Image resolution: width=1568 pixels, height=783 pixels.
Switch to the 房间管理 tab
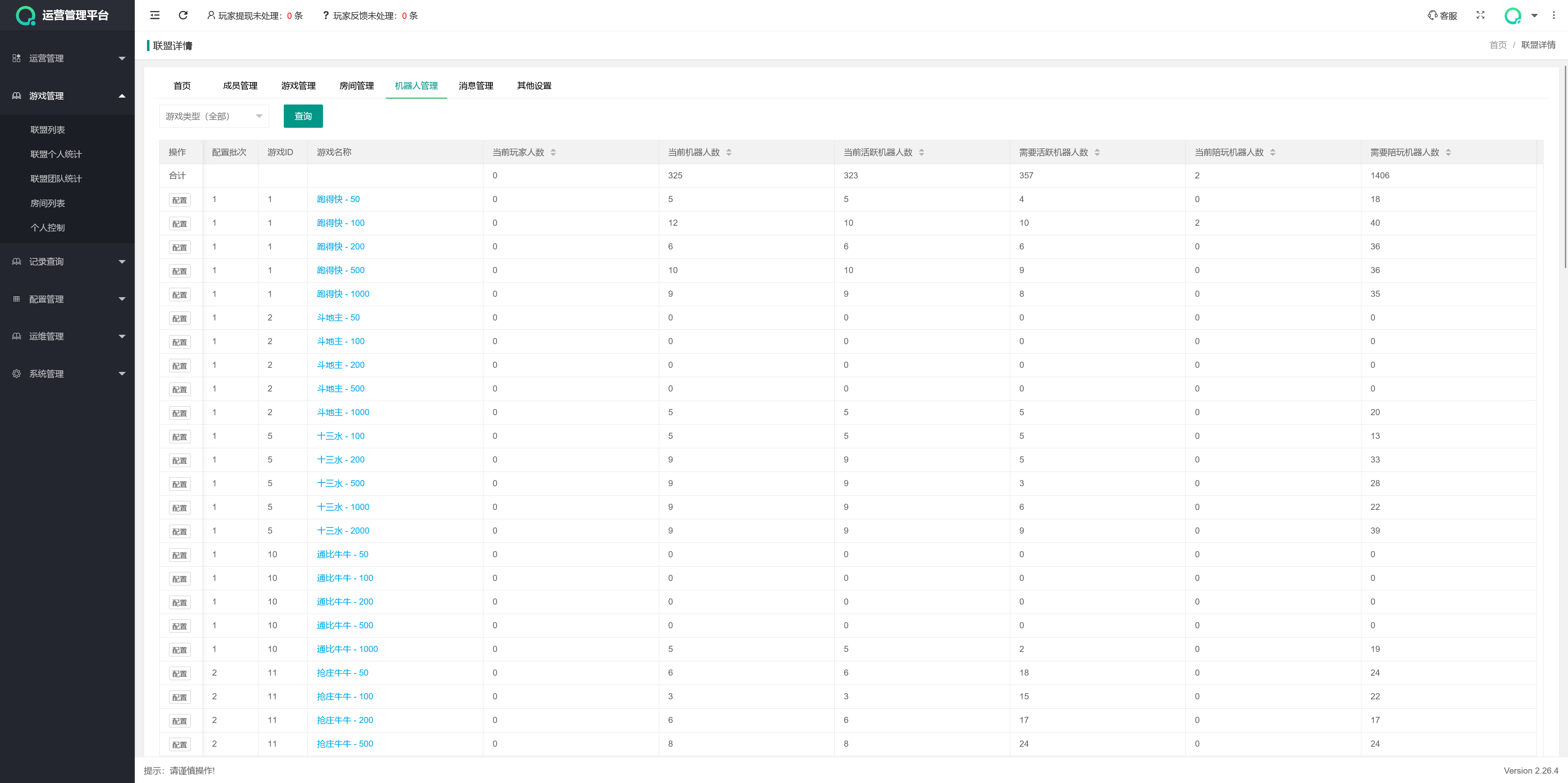point(356,86)
